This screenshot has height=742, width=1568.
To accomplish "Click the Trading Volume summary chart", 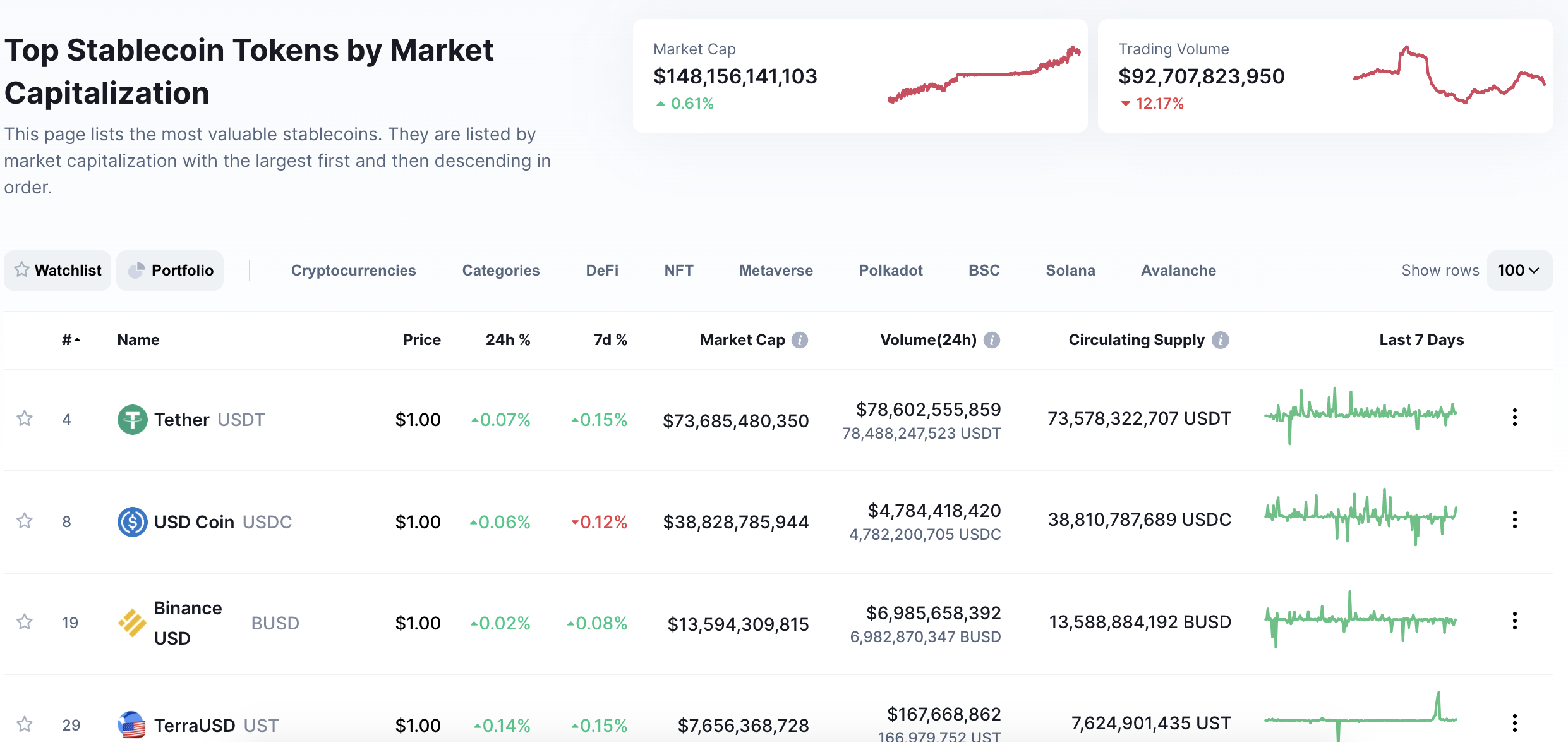I will 1449,75.
